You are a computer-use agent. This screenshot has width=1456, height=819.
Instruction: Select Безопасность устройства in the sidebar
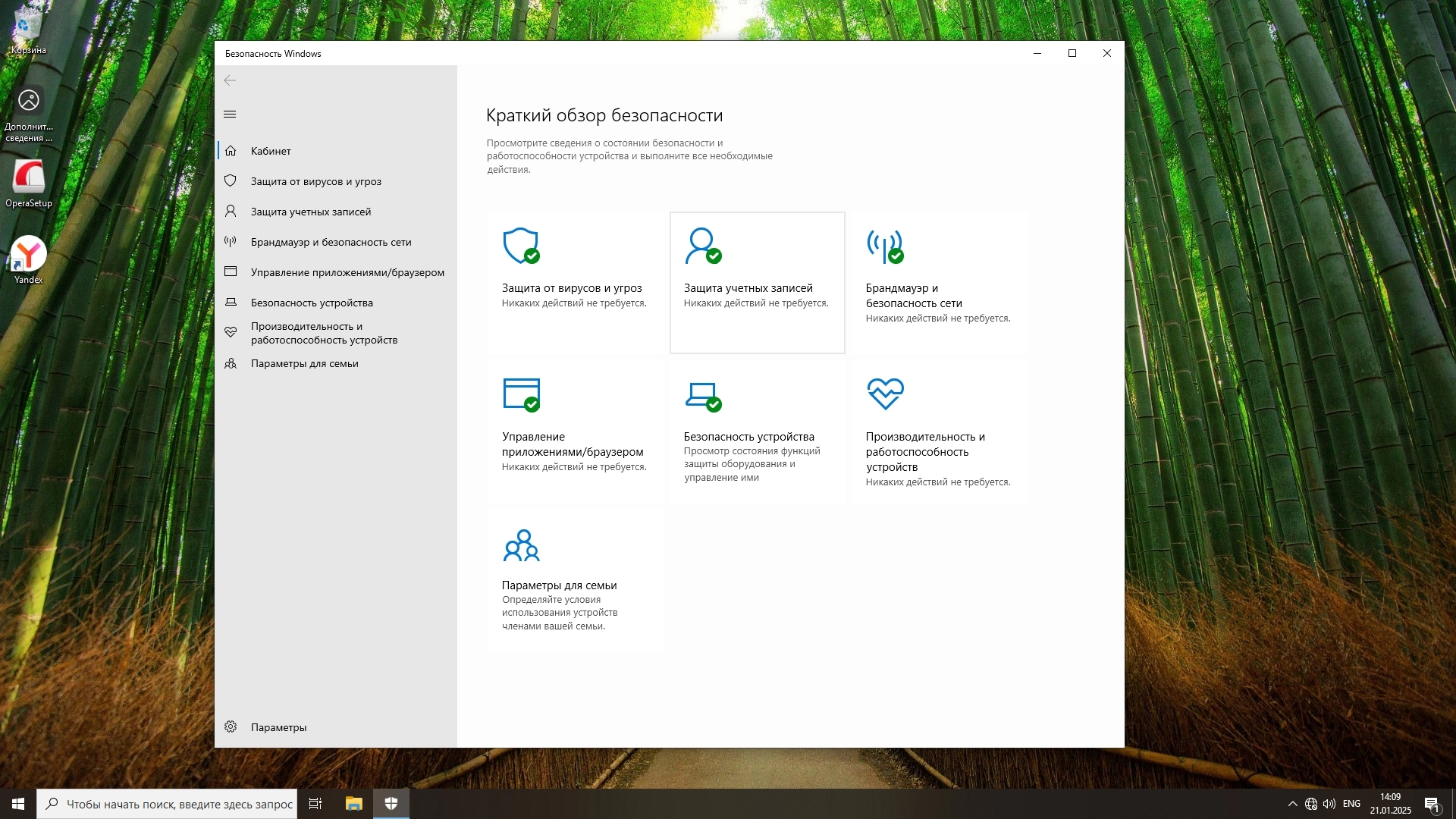point(312,303)
